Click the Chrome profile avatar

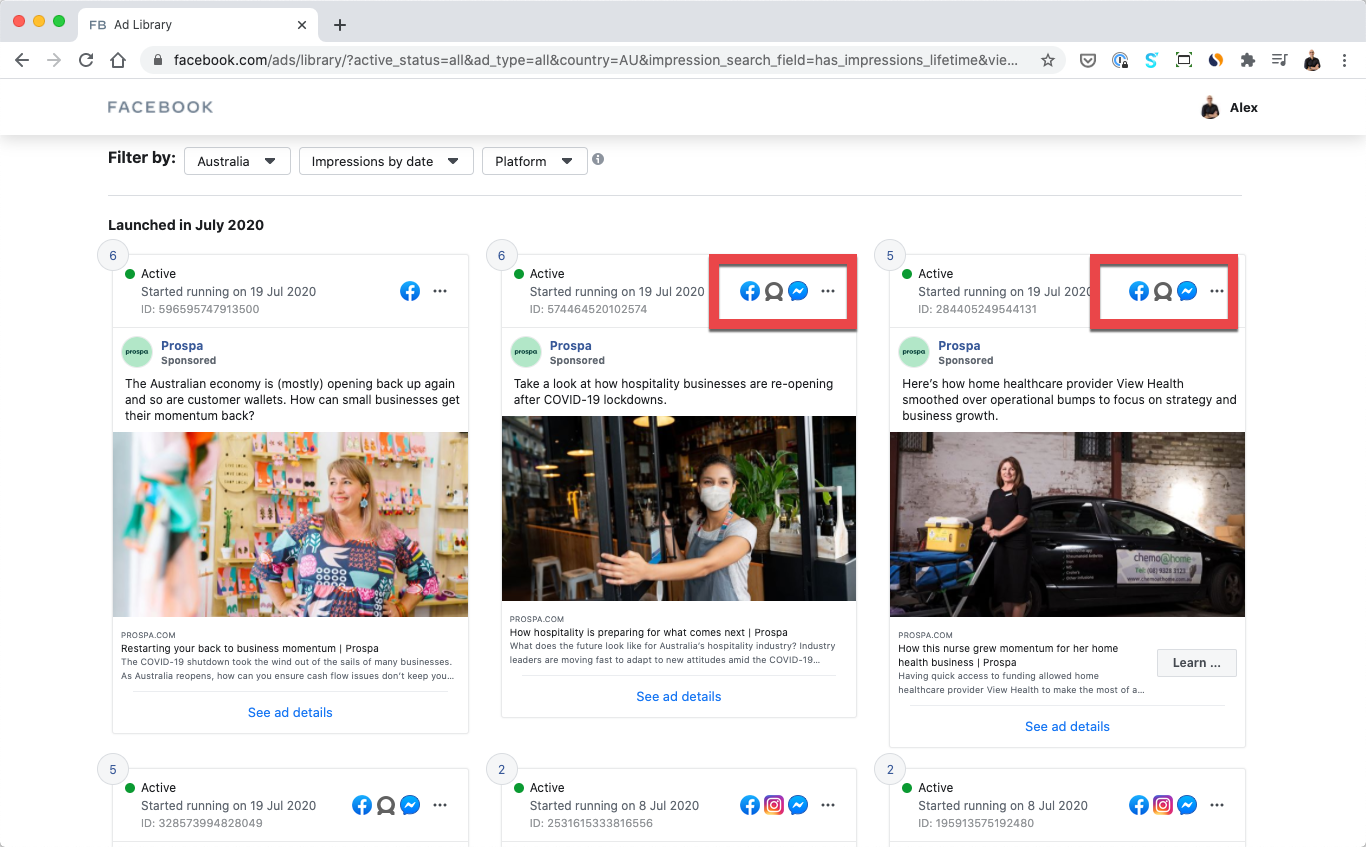coord(1312,60)
